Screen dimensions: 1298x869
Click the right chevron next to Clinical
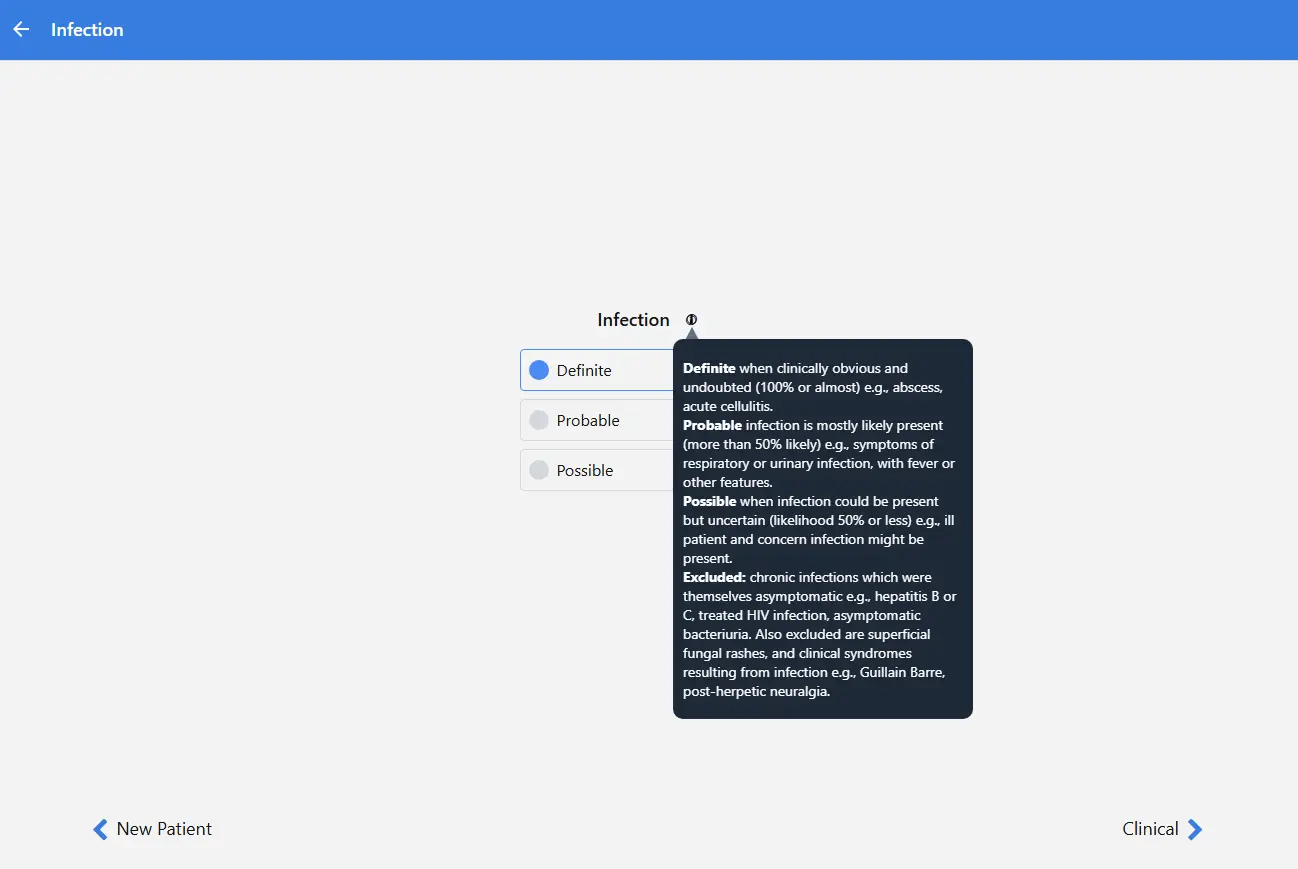[1194, 829]
